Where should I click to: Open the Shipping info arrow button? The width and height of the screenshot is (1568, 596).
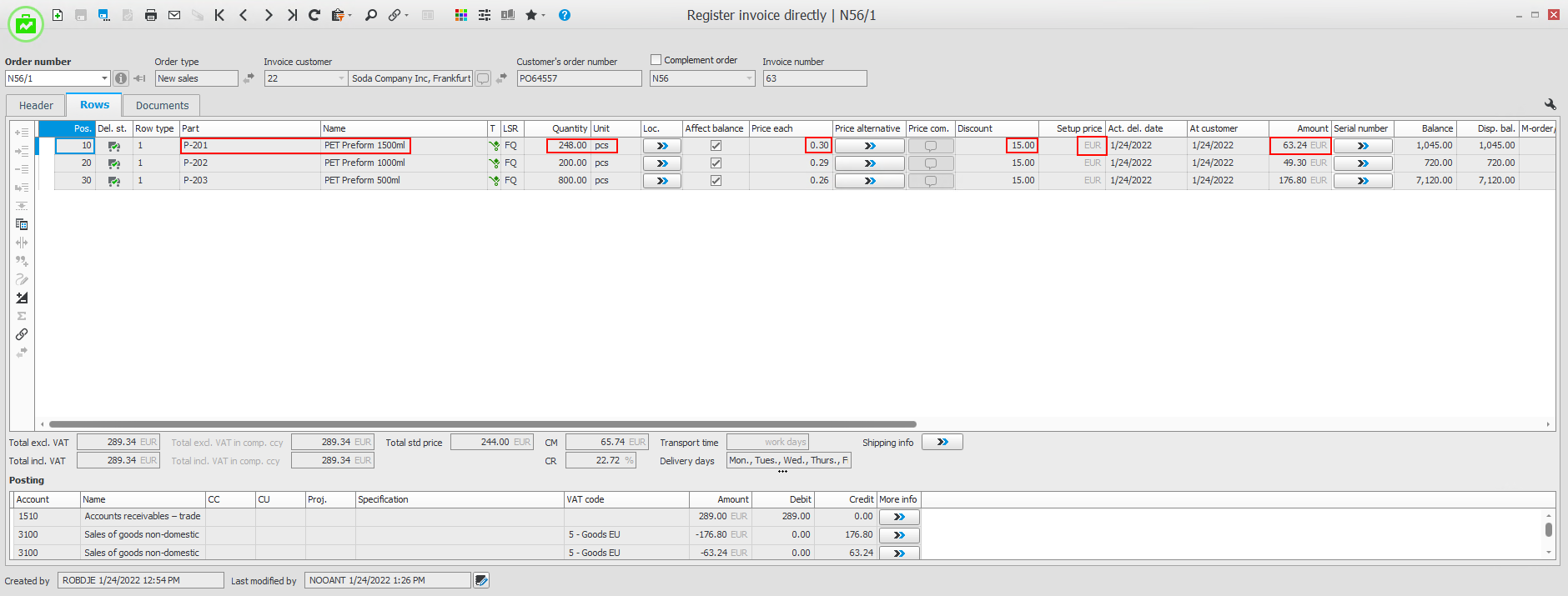[942, 442]
